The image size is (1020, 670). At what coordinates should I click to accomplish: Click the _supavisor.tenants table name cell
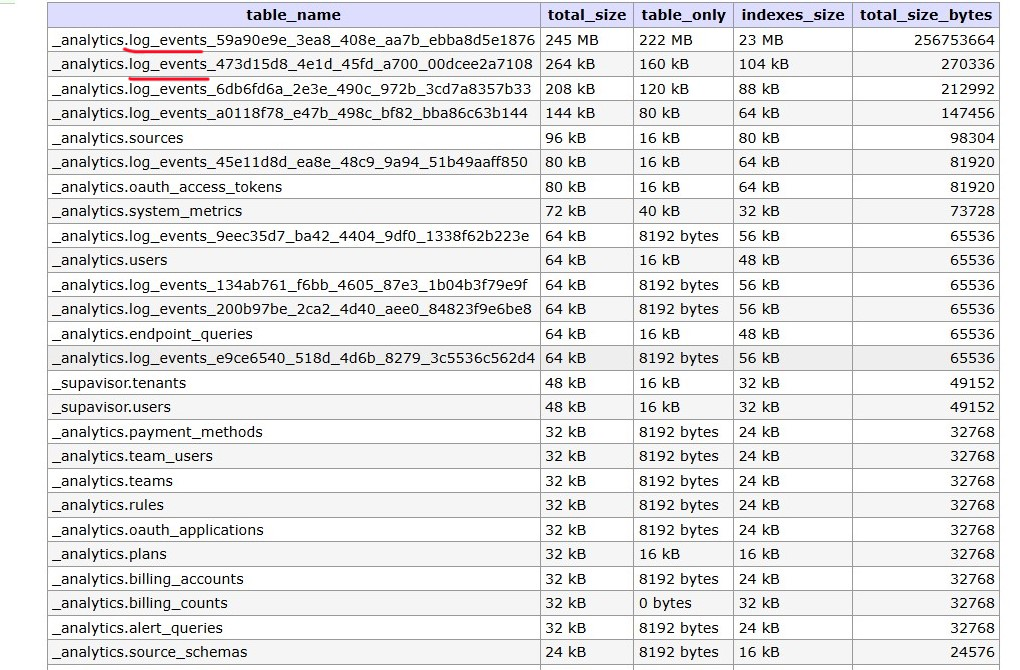[293, 383]
